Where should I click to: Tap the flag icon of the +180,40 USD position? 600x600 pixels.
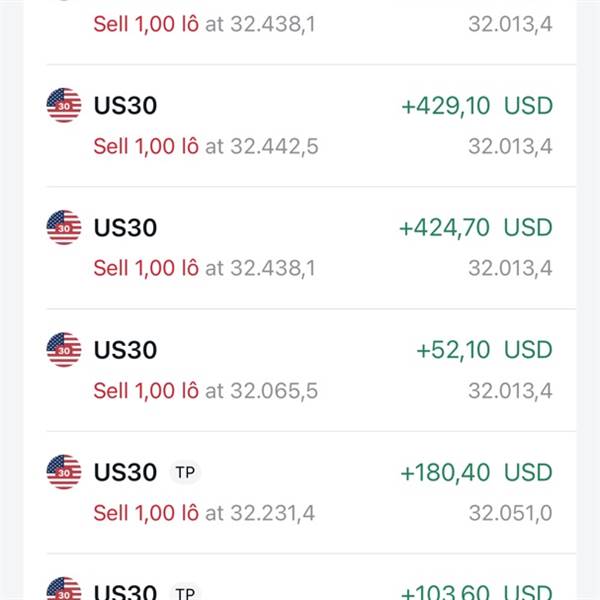pyautogui.click(x=64, y=471)
